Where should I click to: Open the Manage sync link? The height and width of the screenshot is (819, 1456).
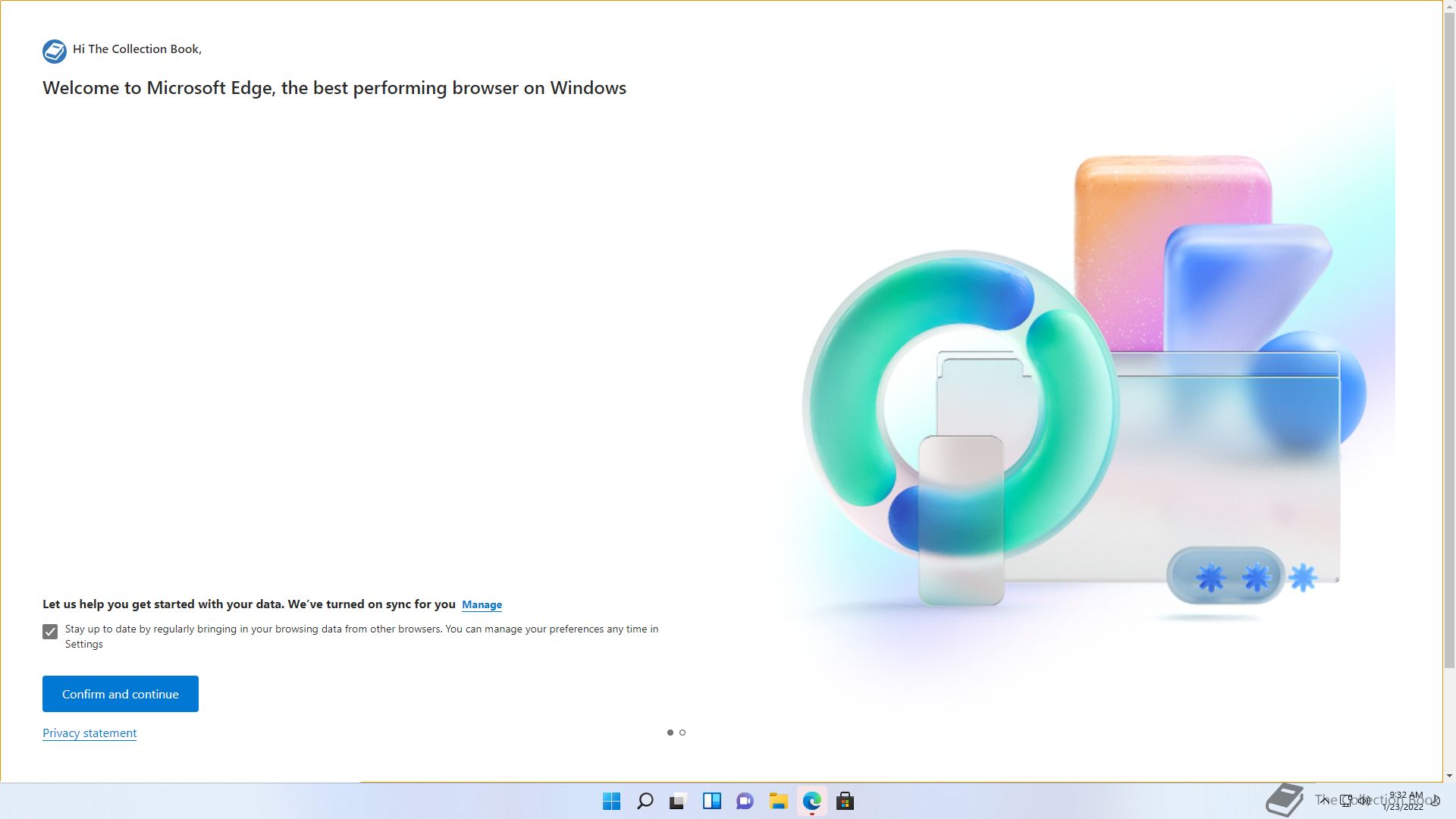pyautogui.click(x=482, y=604)
